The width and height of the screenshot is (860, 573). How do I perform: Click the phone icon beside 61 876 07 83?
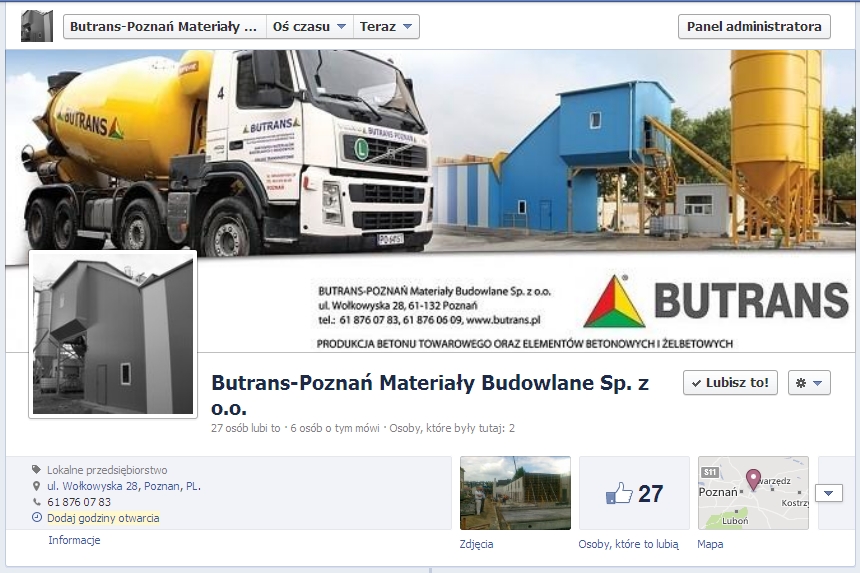coord(37,502)
